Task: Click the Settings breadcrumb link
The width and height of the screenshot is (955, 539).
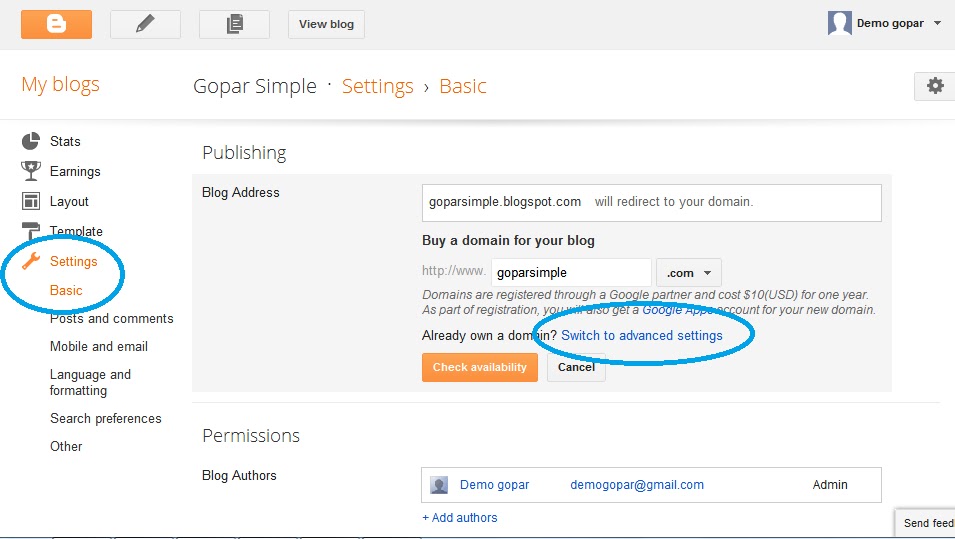Action: [x=378, y=86]
